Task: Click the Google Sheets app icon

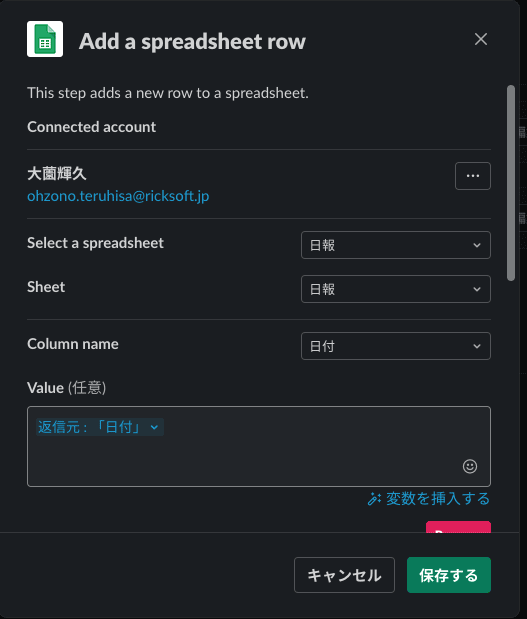Action: (45, 39)
